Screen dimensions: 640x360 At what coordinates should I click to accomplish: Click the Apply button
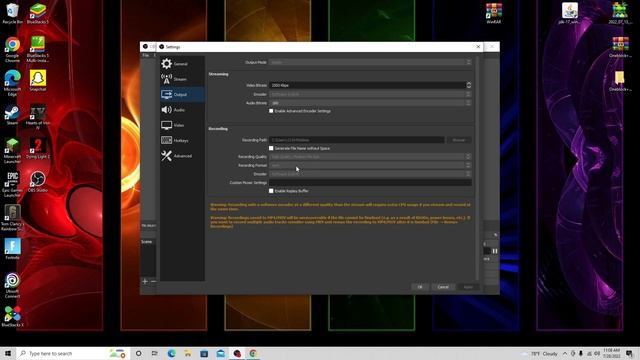point(468,287)
